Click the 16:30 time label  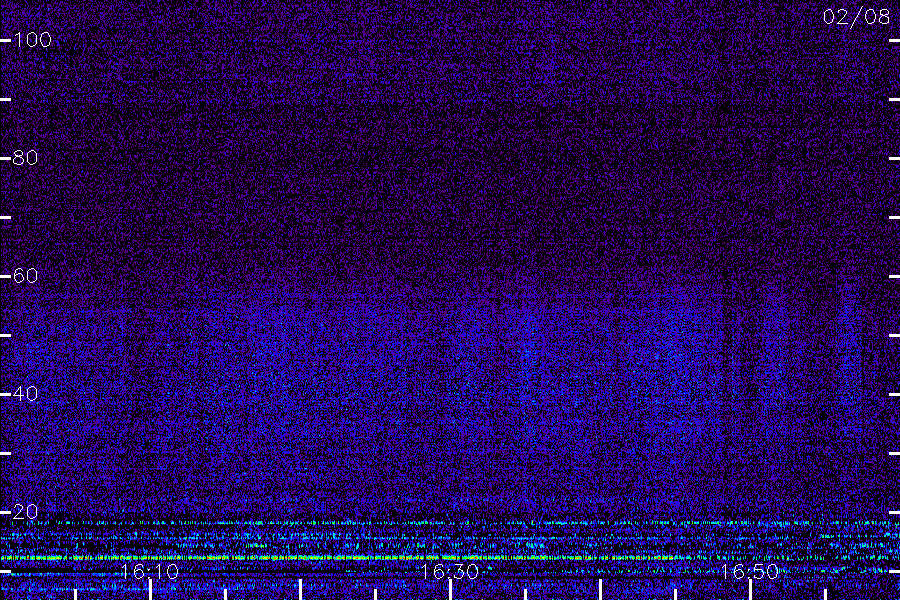(x=449, y=571)
